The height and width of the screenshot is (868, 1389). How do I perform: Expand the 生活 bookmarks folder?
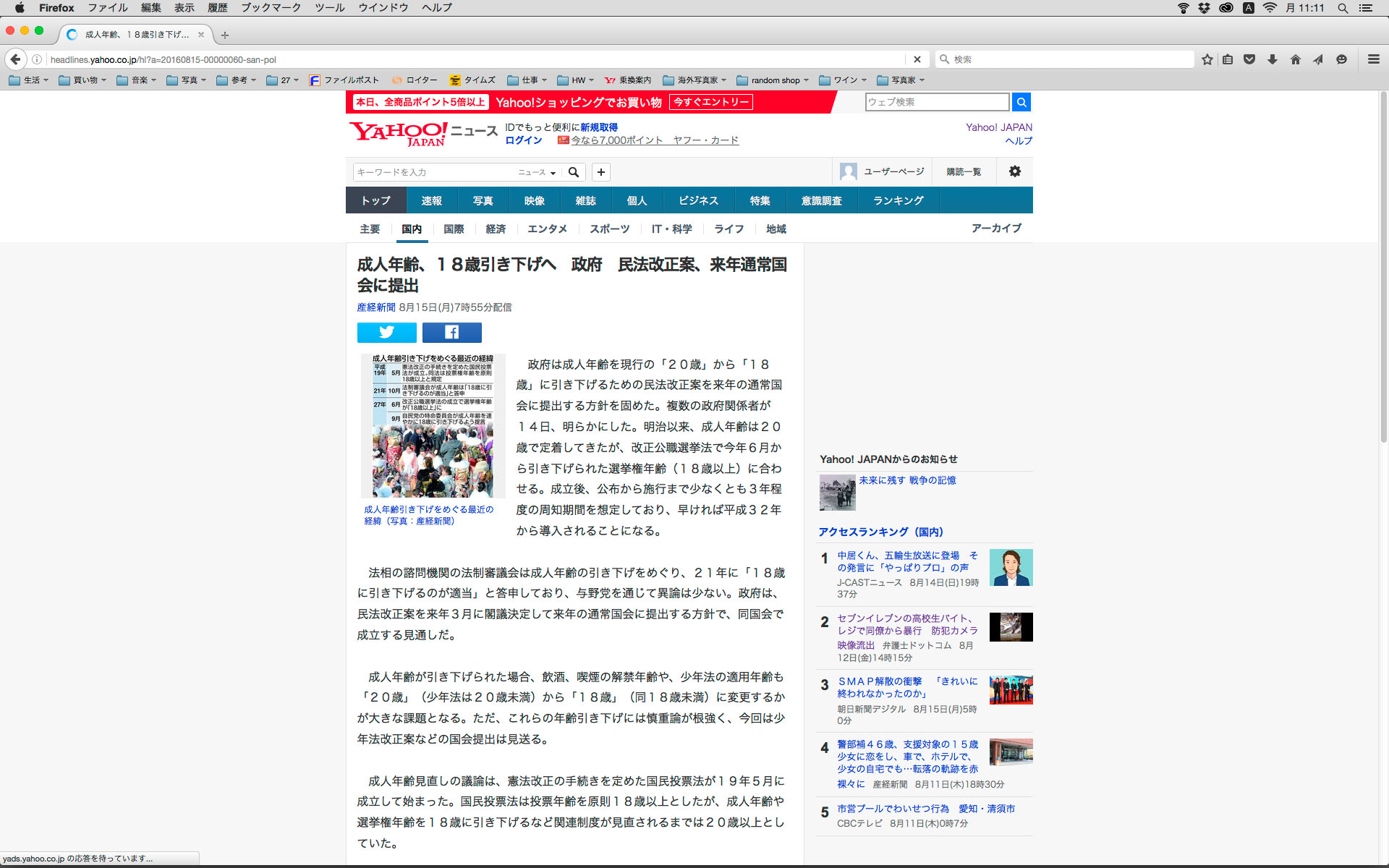(x=29, y=80)
